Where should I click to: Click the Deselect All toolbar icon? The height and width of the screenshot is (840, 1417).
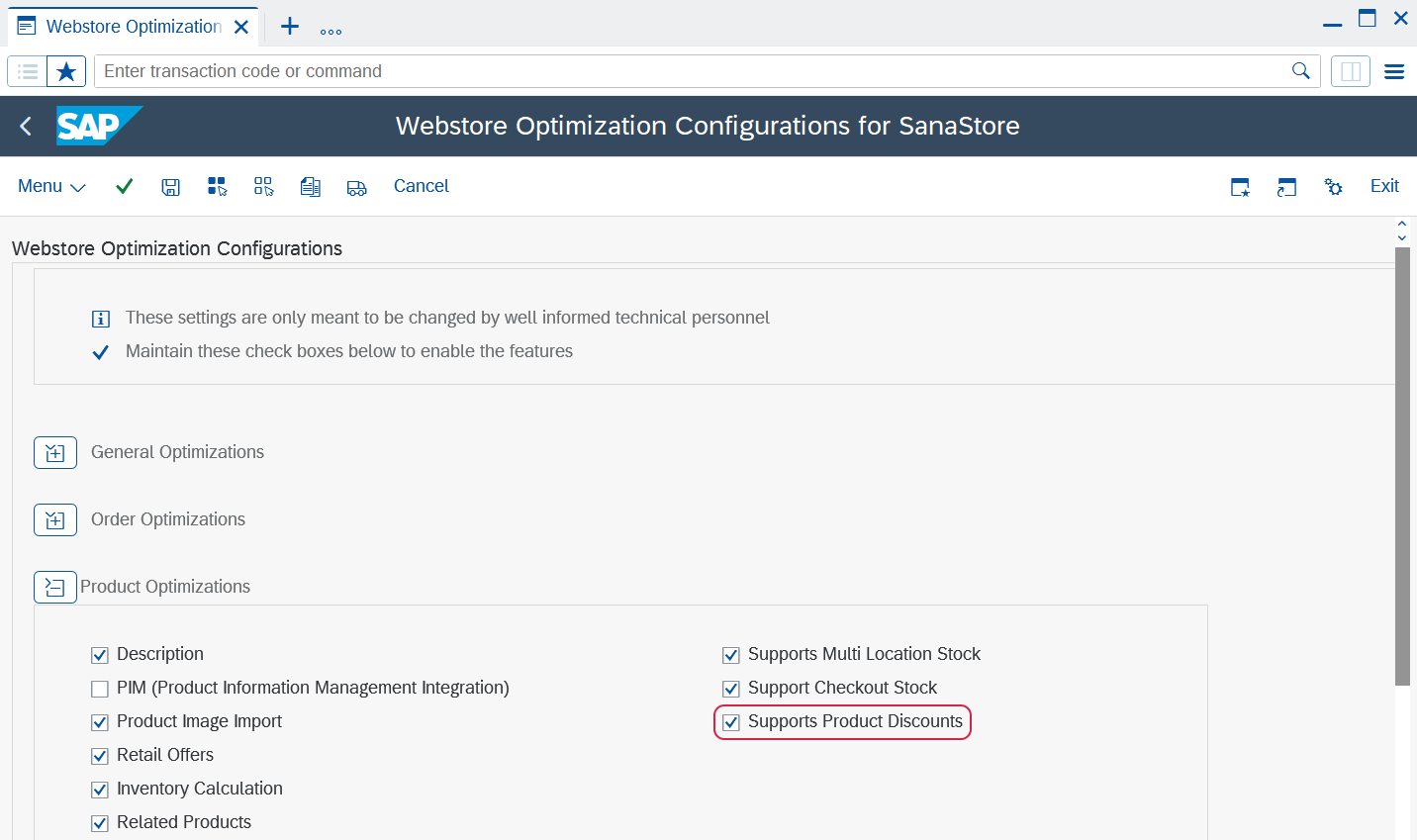point(263,187)
